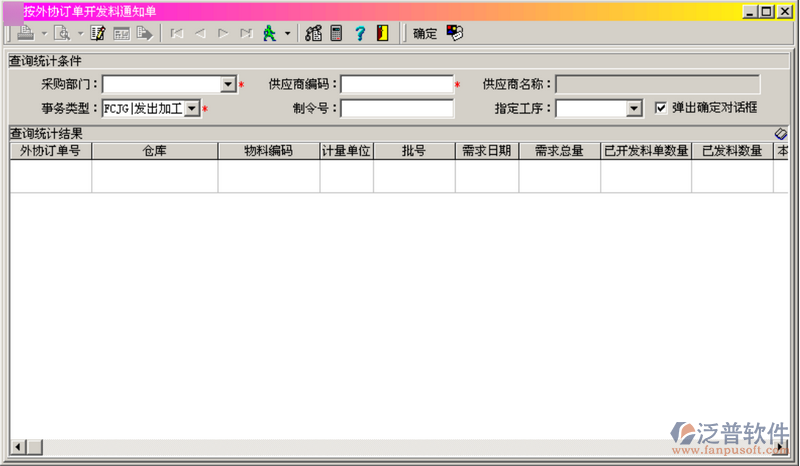Image resolution: width=800 pixels, height=466 pixels.
Task: Open help with the question mark icon
Action: coord(360,34)
